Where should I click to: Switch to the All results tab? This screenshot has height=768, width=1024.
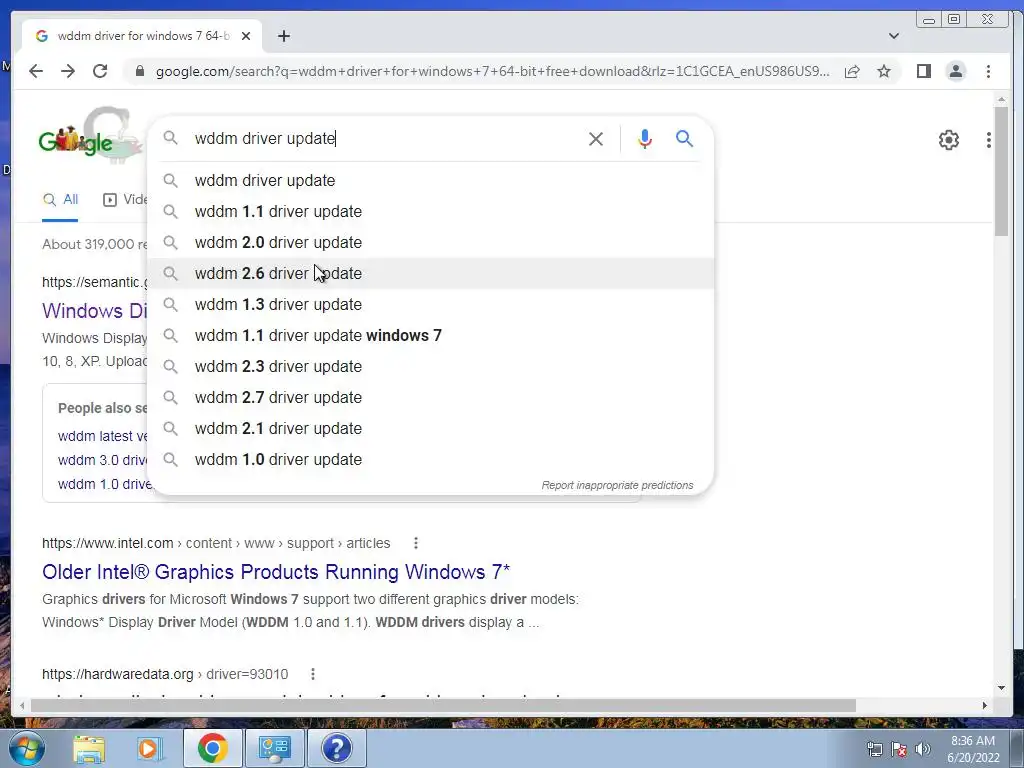pos(60,199)
